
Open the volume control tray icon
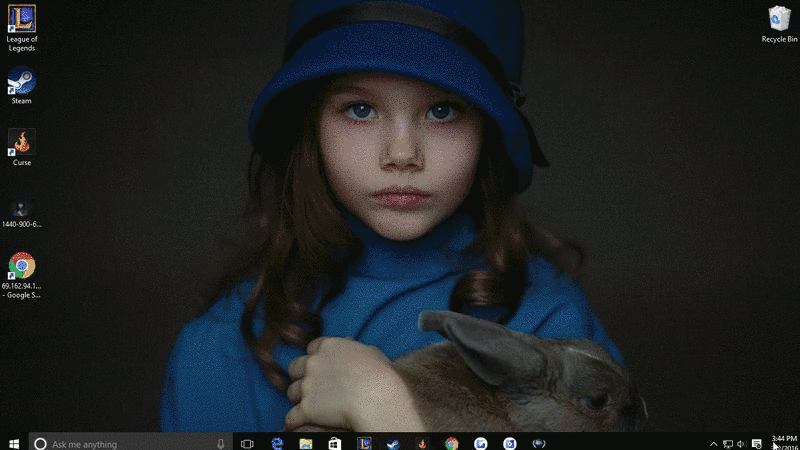pos(741,444)
